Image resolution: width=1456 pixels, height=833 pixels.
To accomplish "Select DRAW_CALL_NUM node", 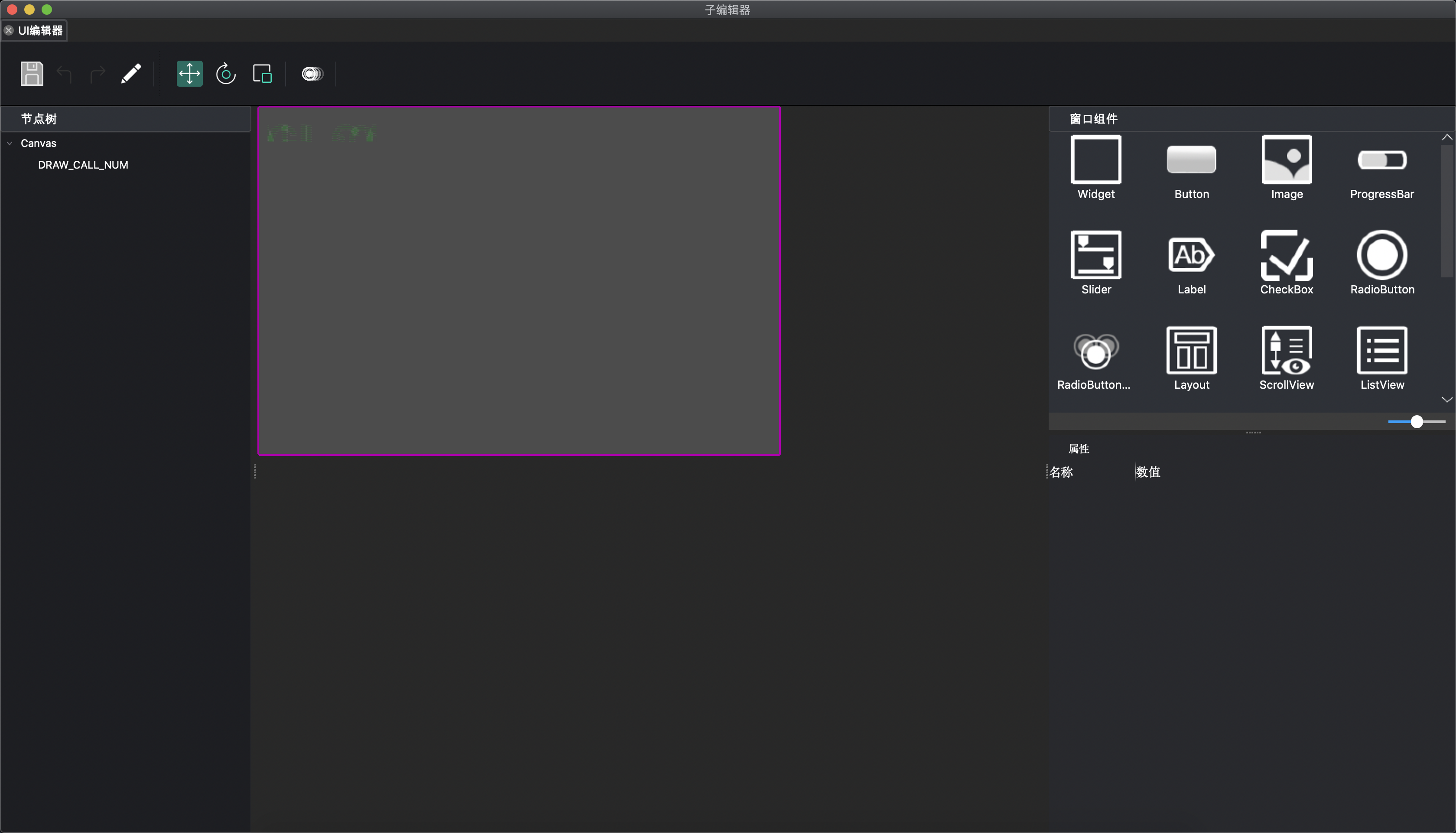I will point(83,165).
